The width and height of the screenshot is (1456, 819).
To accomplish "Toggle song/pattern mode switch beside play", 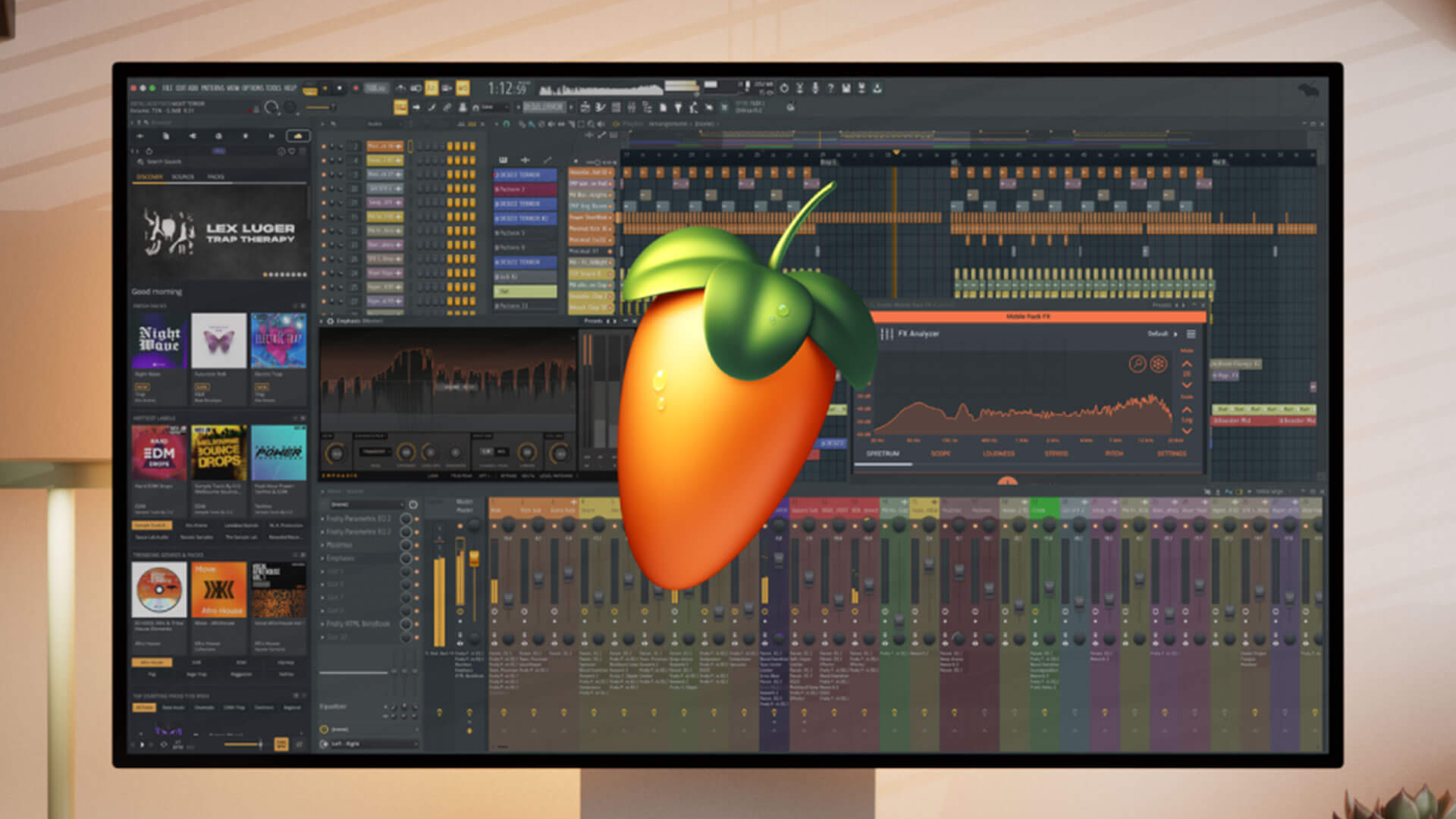I will coord(310,89).
